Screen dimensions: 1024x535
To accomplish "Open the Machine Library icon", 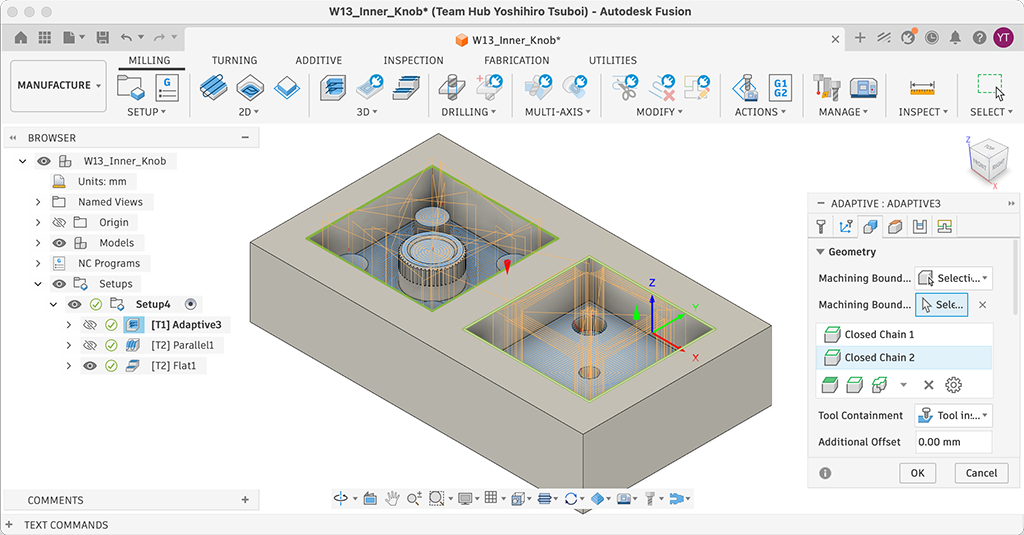I will click(863, 88).
